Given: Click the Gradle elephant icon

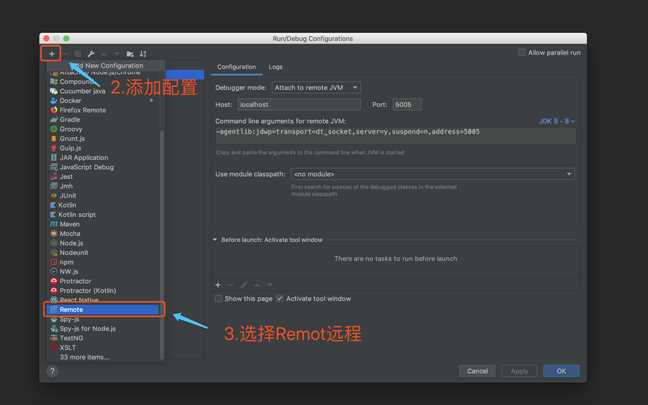Looking at the screenshot, I should click(54, 119).
